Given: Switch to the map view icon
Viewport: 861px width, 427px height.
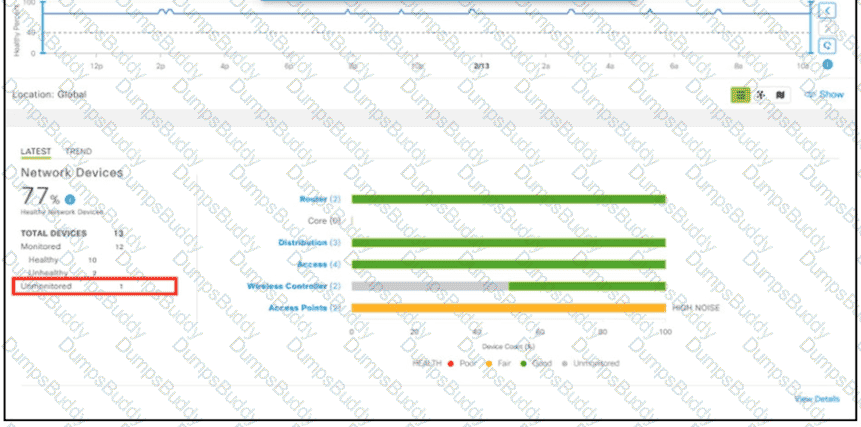Looking at the screenshot, I should coord(780,95).
